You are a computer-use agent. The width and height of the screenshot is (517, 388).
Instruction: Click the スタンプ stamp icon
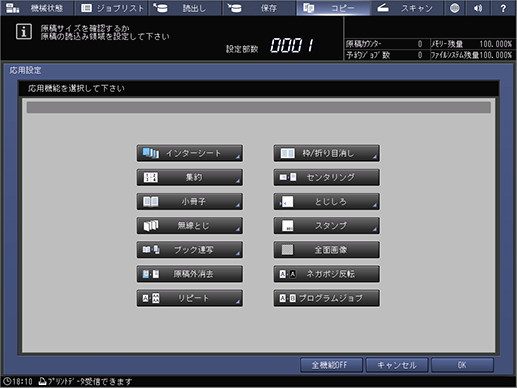[288, 226]
